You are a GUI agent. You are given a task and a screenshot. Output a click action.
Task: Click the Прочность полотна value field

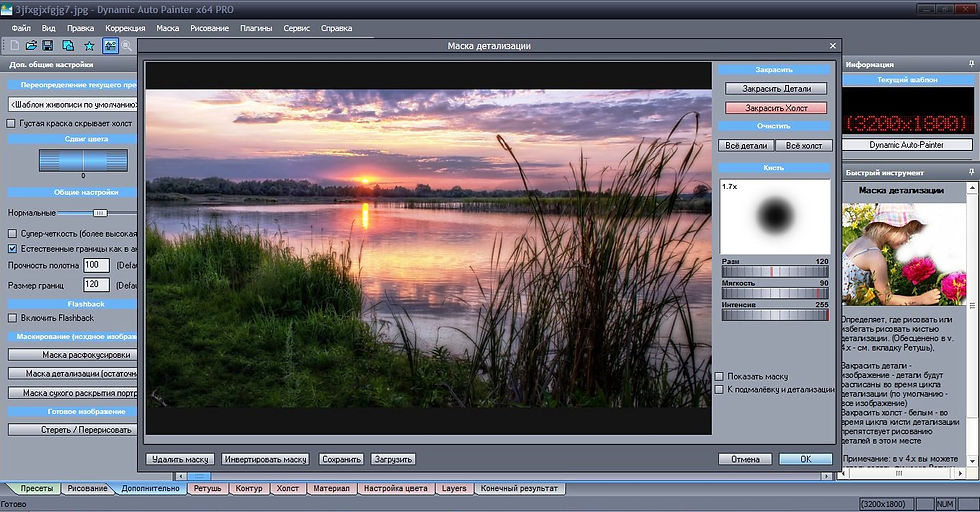96,265
